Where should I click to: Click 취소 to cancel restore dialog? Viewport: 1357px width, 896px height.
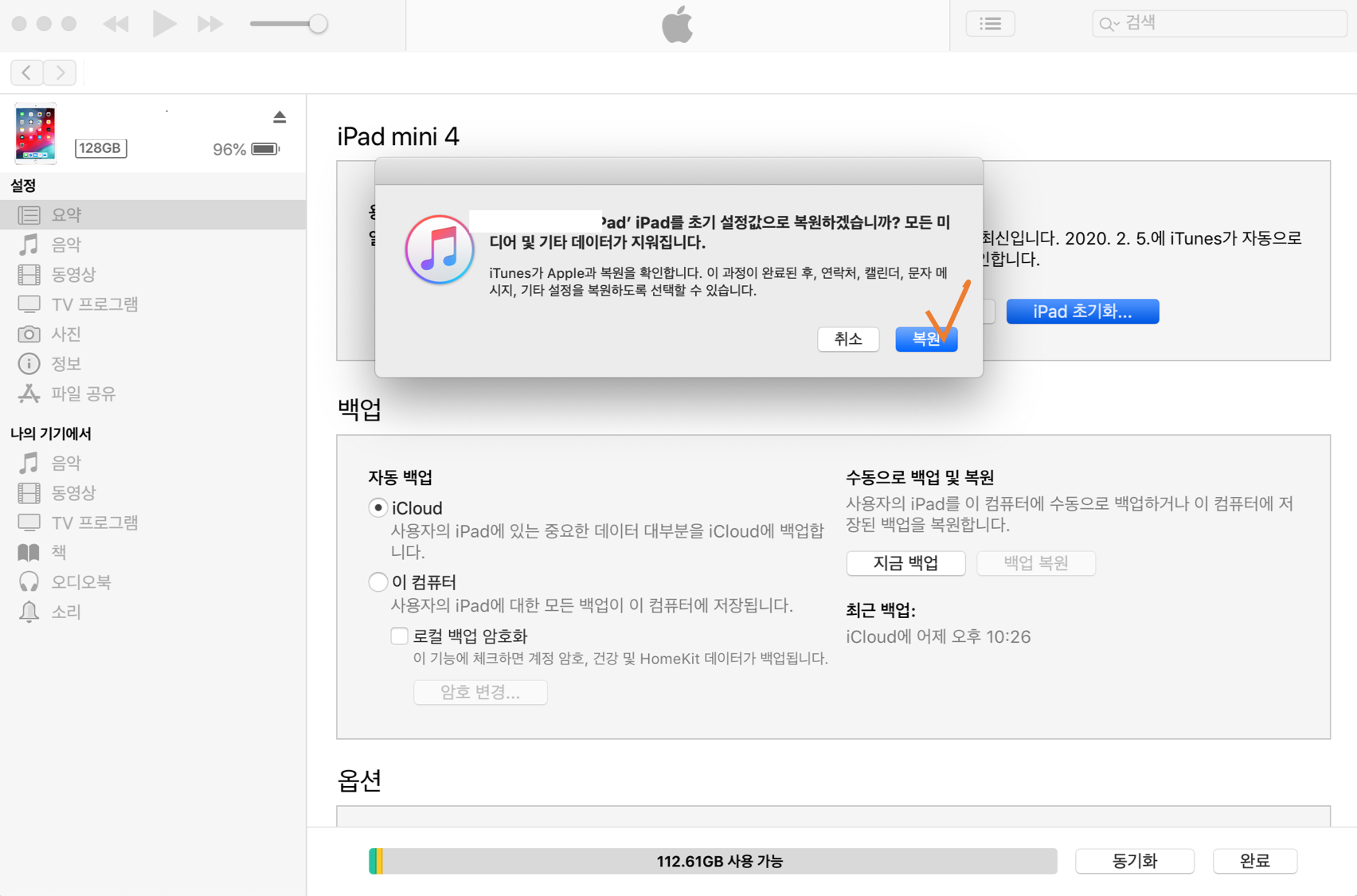pos(848,339)
